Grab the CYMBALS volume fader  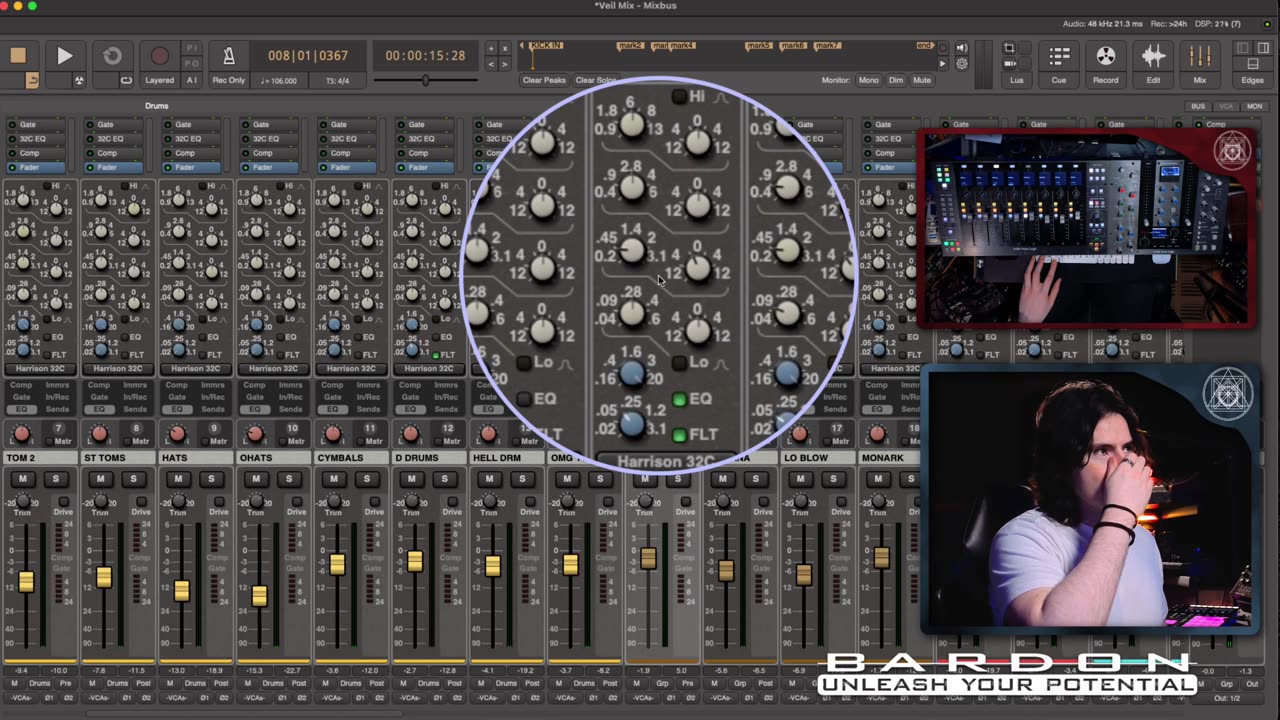click(x=337, y=565)
